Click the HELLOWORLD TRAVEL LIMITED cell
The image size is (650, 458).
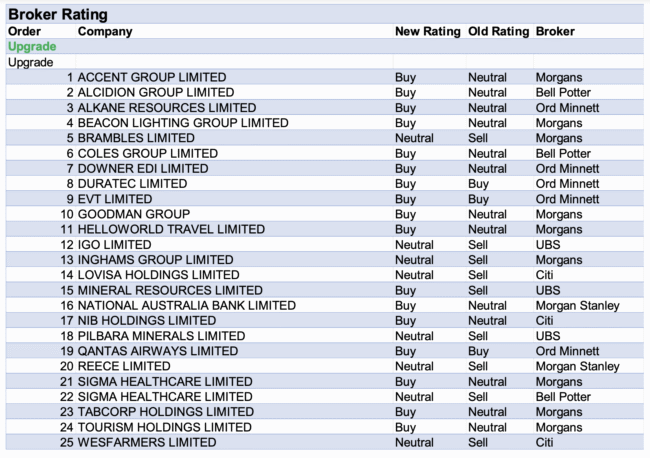tap(171, 229)
